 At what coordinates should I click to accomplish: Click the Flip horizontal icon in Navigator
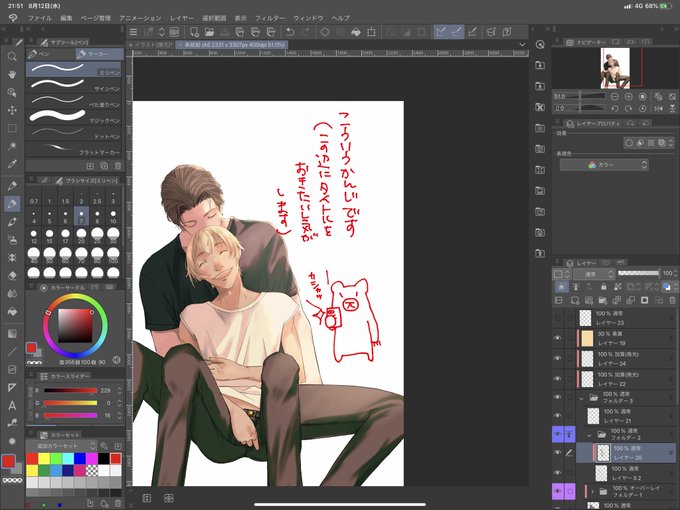(658, 108)
